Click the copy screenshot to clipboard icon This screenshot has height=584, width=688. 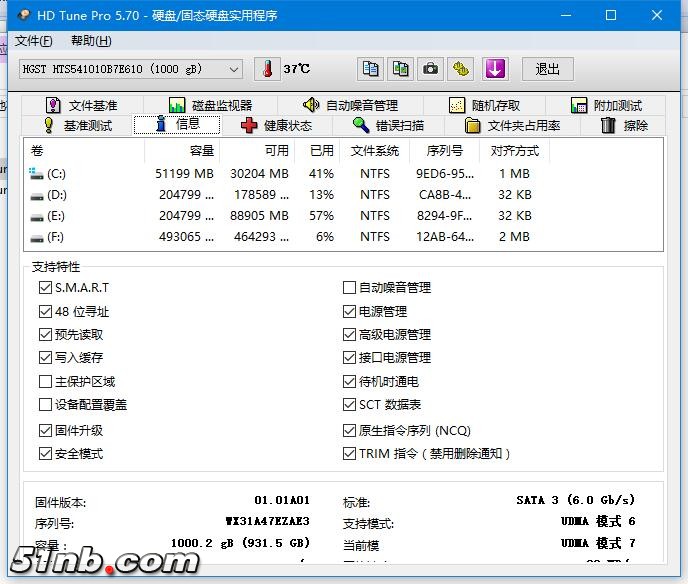[x=400, y=69]
